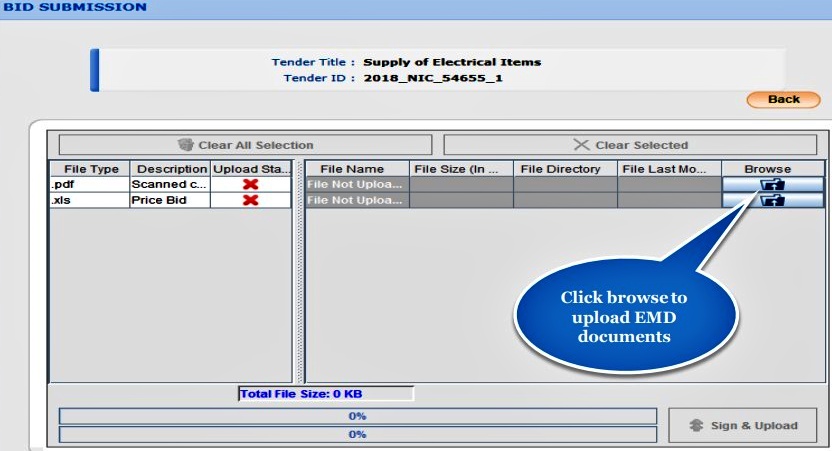The width and height of the screenshot is (832, 451).
Task: Click the red X upload status for Price Bid
Action: 251,201
